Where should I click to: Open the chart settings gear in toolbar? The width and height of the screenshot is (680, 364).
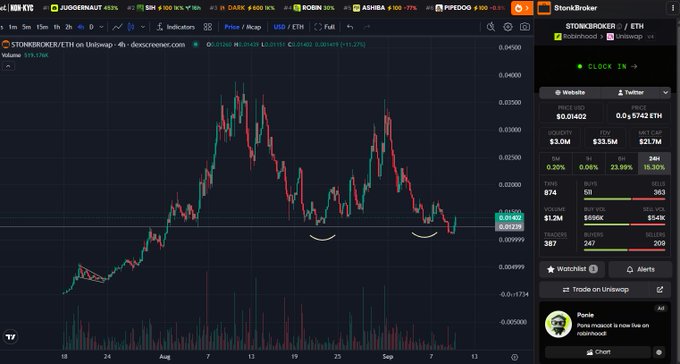click(x=508, y=27)
